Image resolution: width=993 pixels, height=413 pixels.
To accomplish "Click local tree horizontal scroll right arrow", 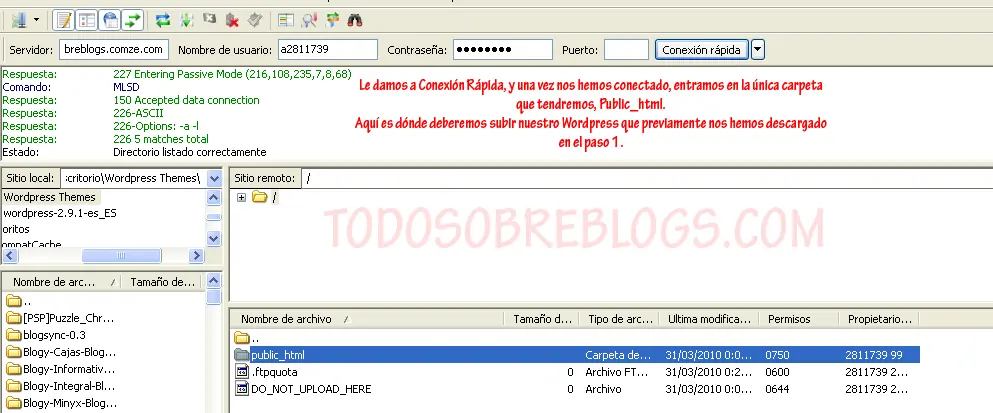I will coord(196,255).
